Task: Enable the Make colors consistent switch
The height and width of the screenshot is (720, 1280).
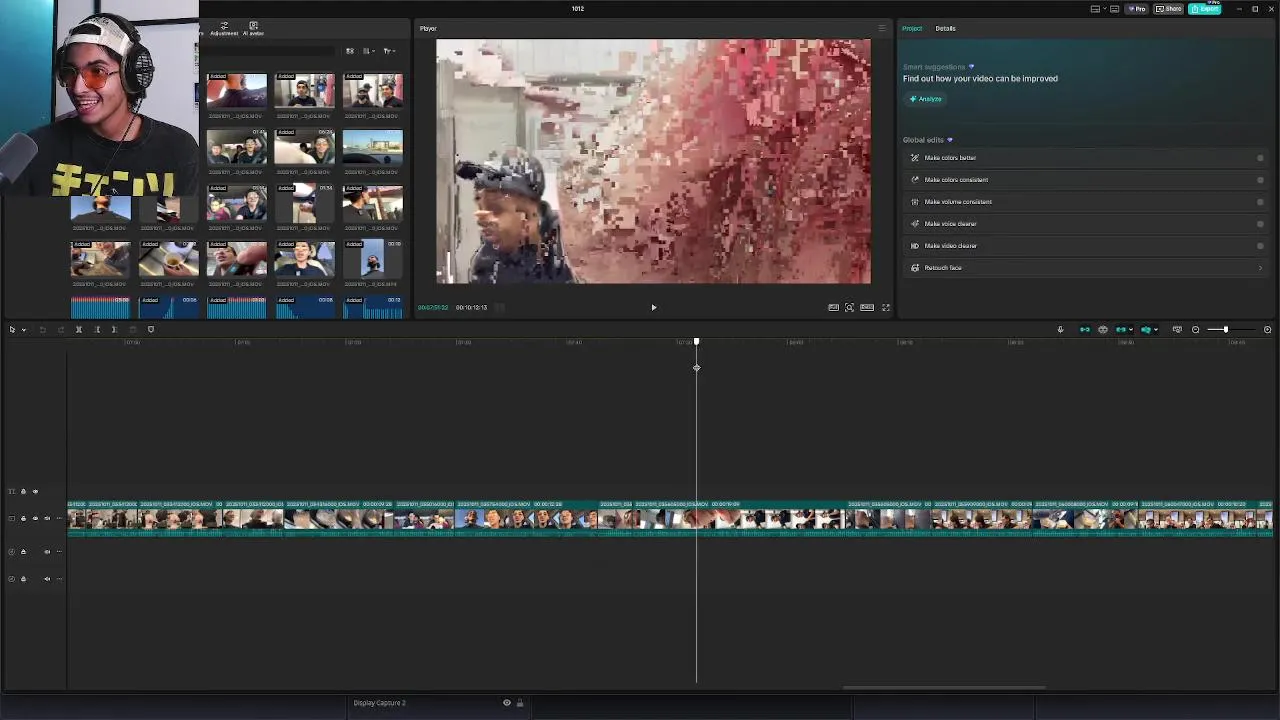Action: tap(1260, 180)
